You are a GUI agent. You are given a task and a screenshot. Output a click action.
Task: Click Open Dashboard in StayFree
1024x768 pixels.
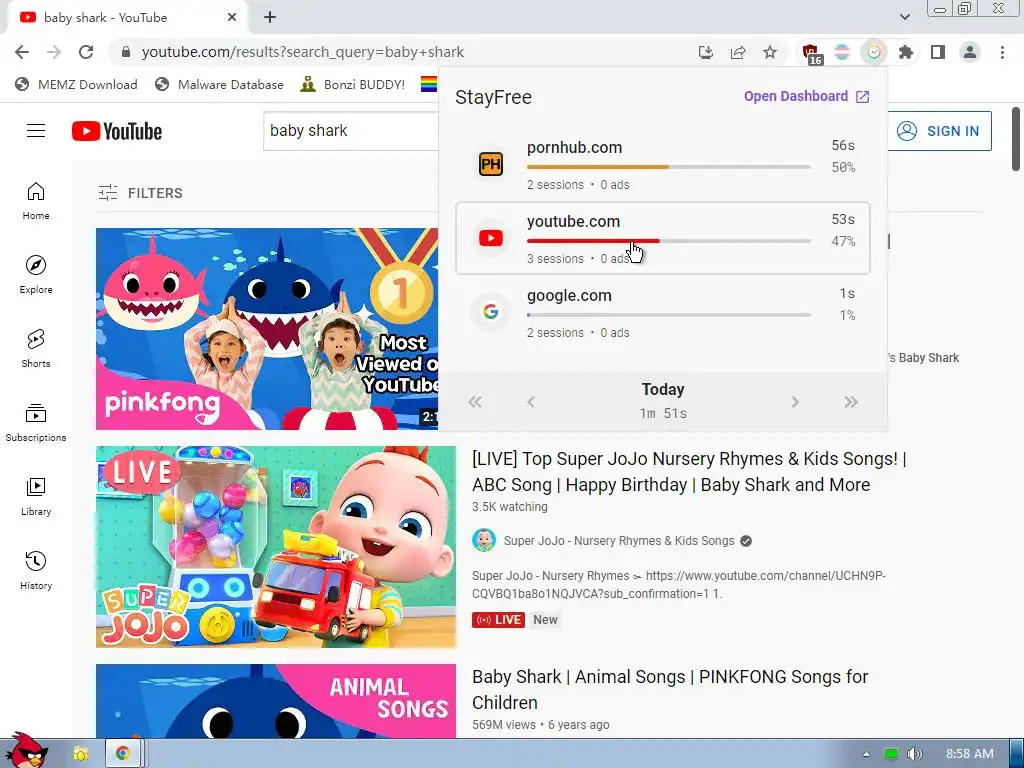point(807,97)
